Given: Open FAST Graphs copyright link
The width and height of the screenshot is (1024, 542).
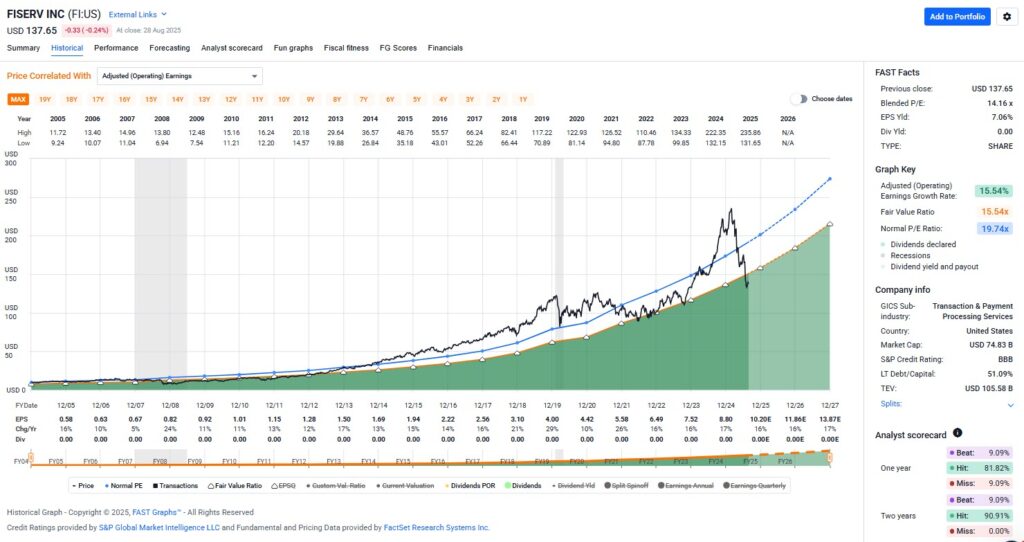Looking at the screenshot, I should pos(157,513).
